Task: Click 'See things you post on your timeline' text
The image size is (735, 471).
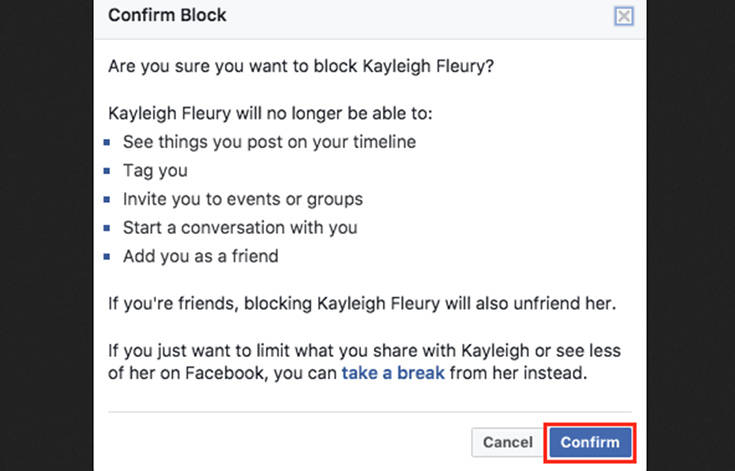Action: click(270, 142)
